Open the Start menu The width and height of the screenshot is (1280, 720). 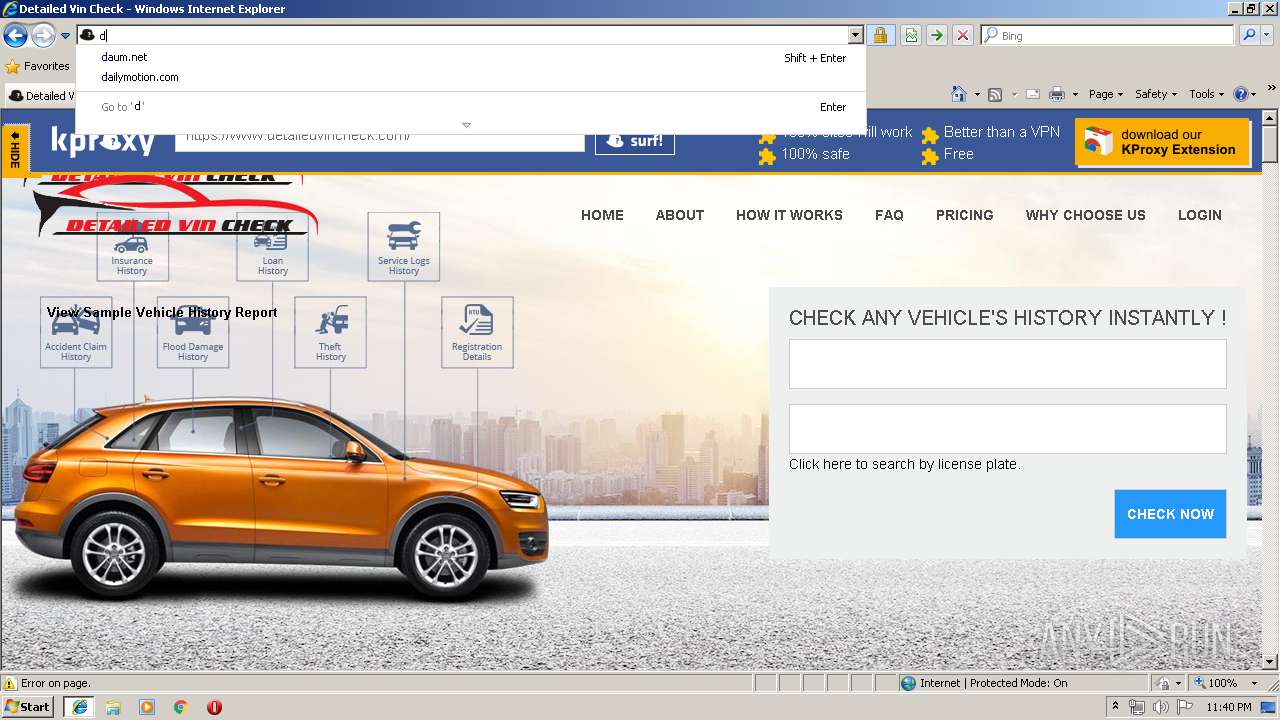click(28, 707)
